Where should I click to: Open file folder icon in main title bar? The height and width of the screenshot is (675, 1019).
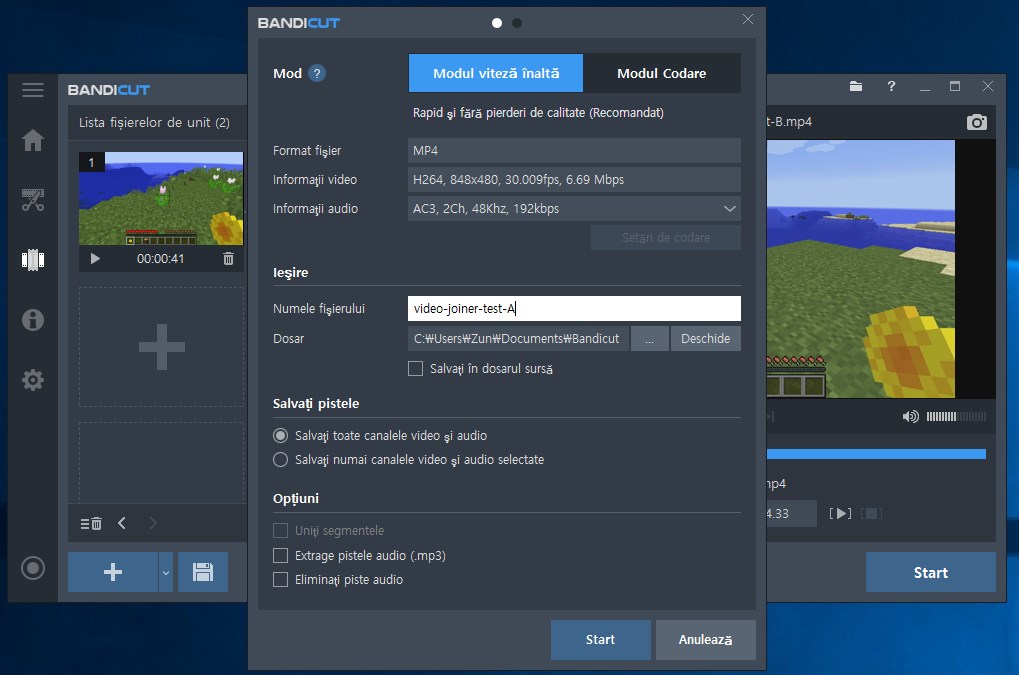tap(856, 86)
